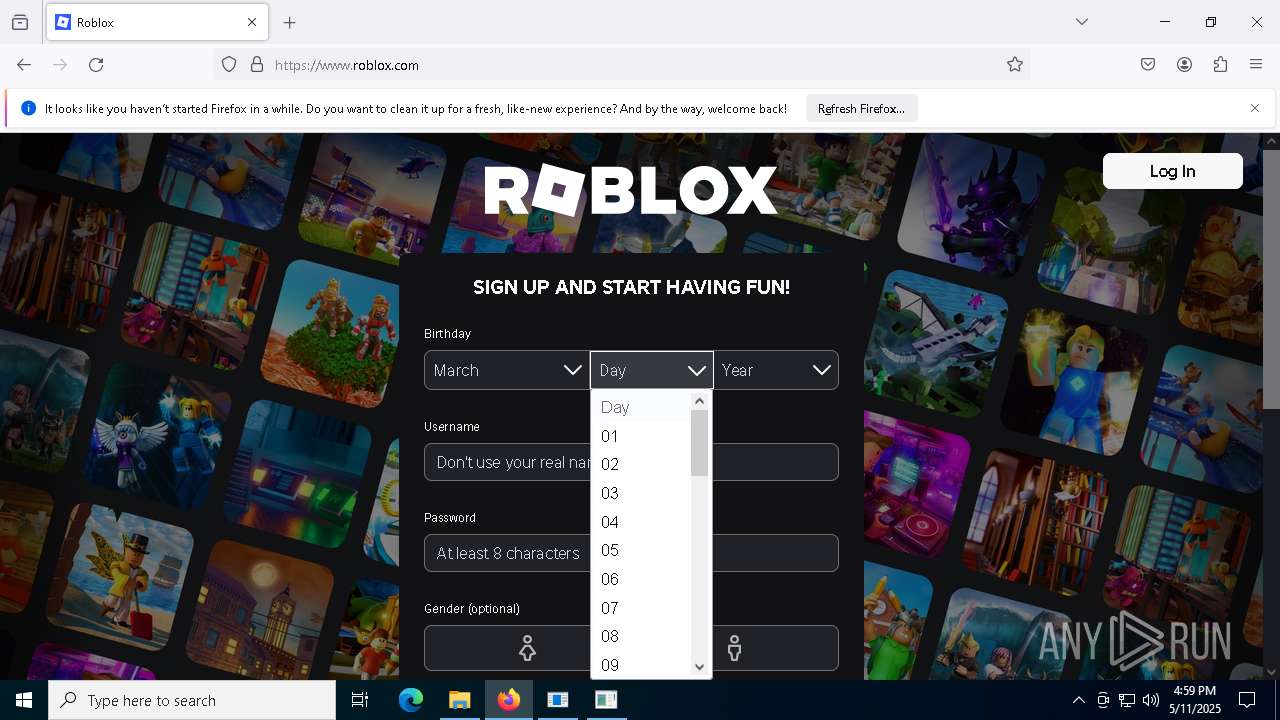Focus the Username input field

coord(631,462)
